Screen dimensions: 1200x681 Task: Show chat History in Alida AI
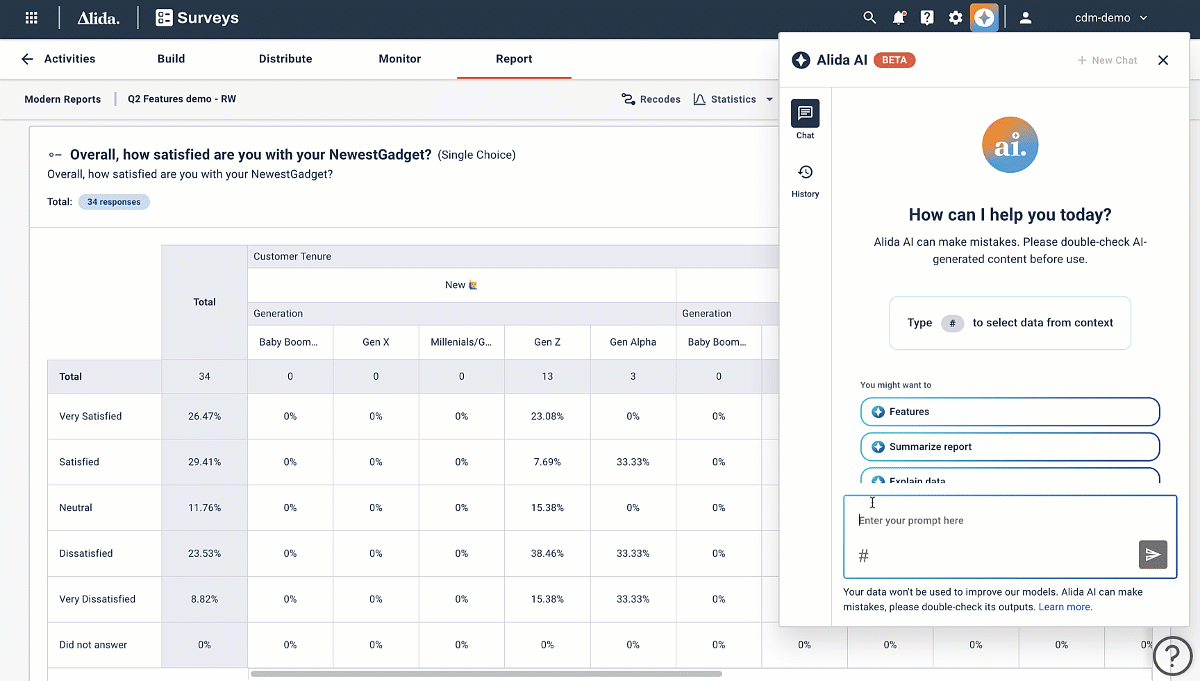pyautogui.click(x=805, y=179)
